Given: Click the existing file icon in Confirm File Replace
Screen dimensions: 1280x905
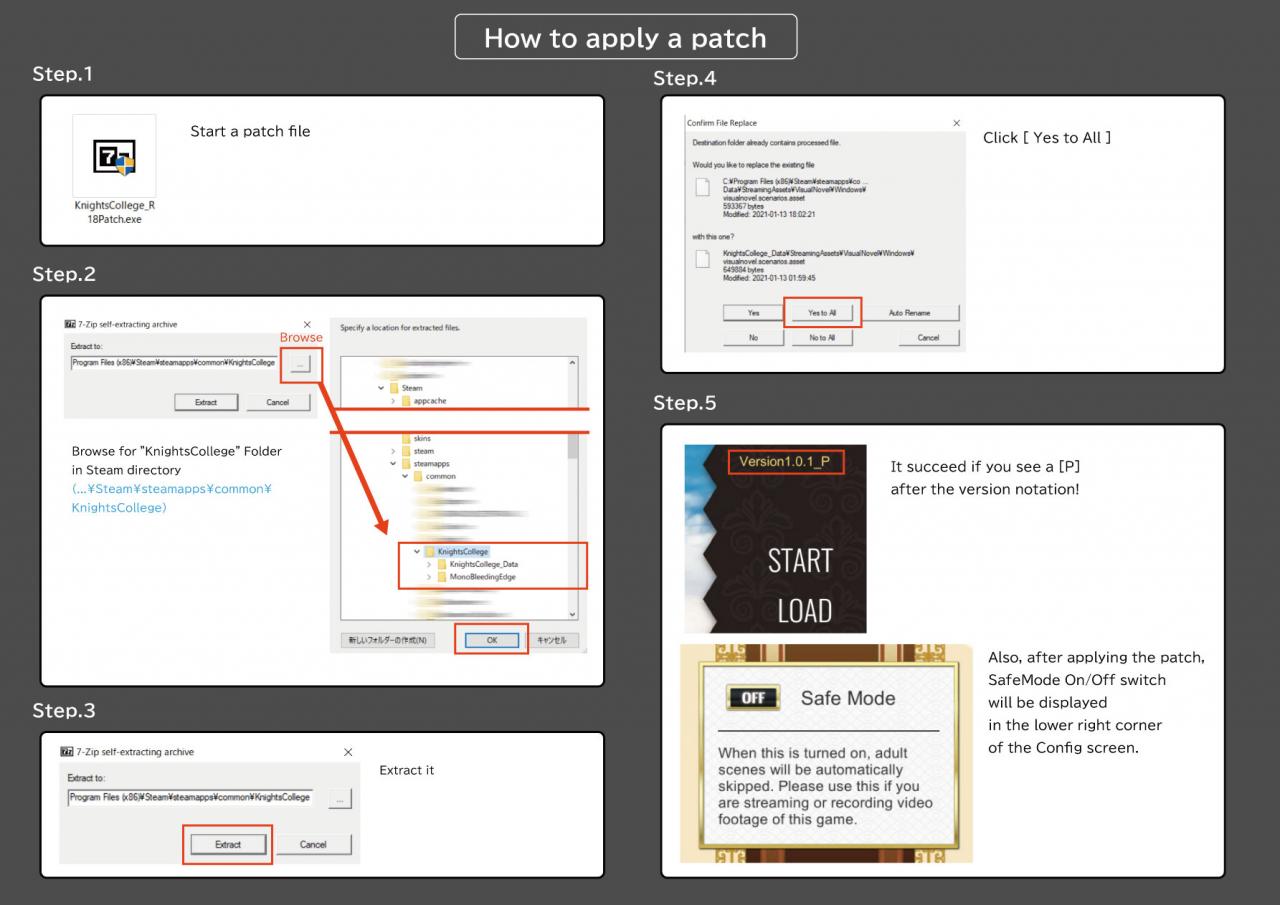Looking at the screenshot, I should pos(702,188).
